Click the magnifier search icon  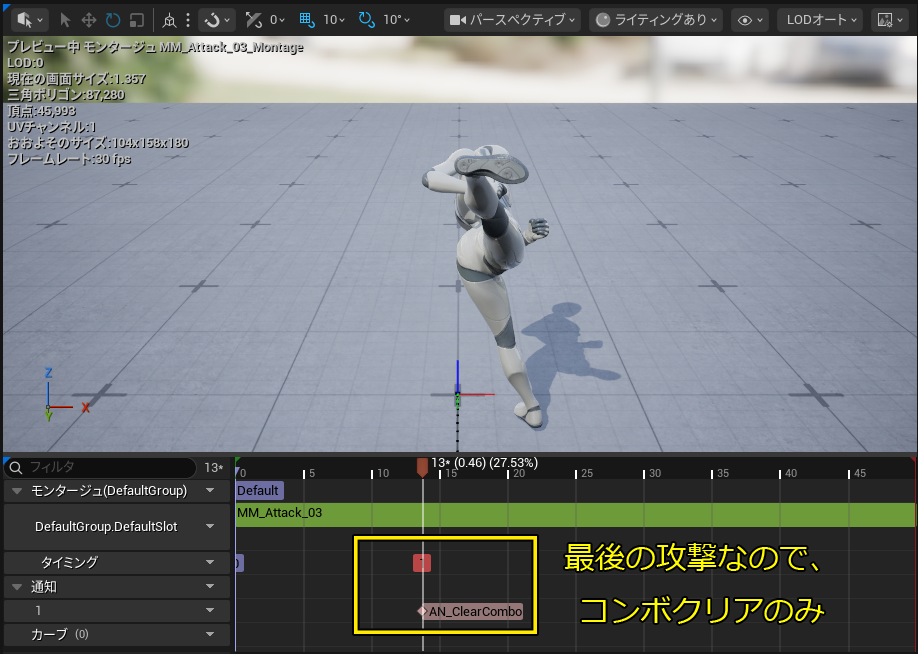pos(16,467)
